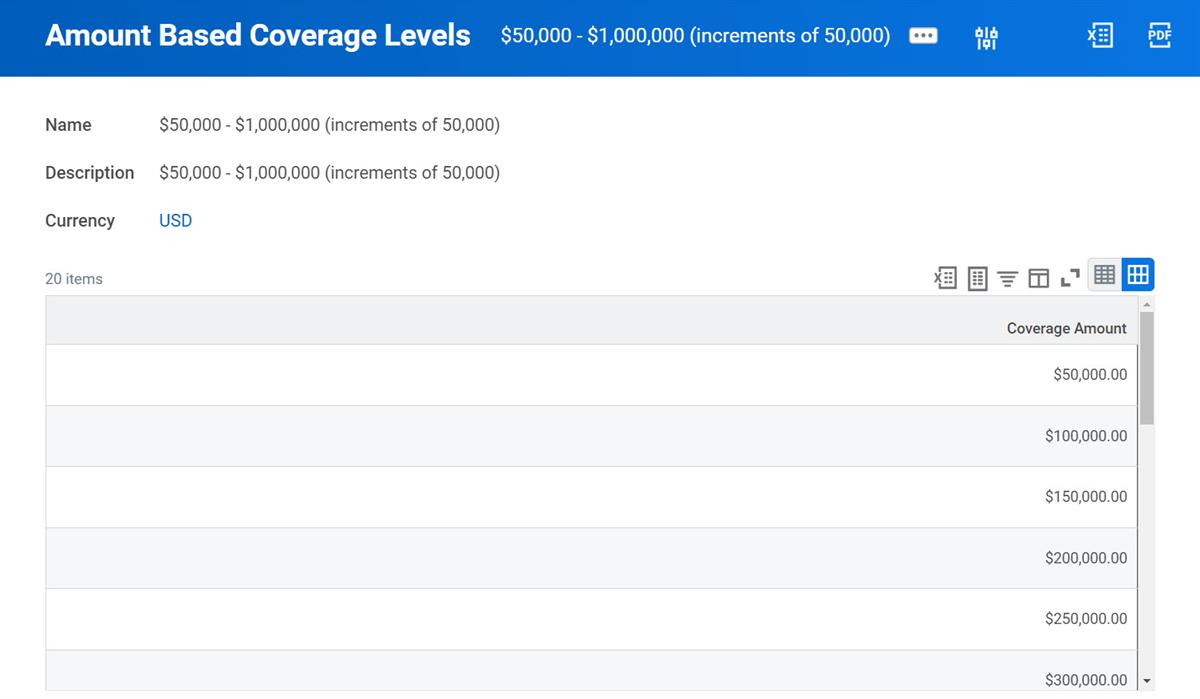Open the configure options sliders icon in header
This screenshot has height=699, width=1200.
coord(986,37)
